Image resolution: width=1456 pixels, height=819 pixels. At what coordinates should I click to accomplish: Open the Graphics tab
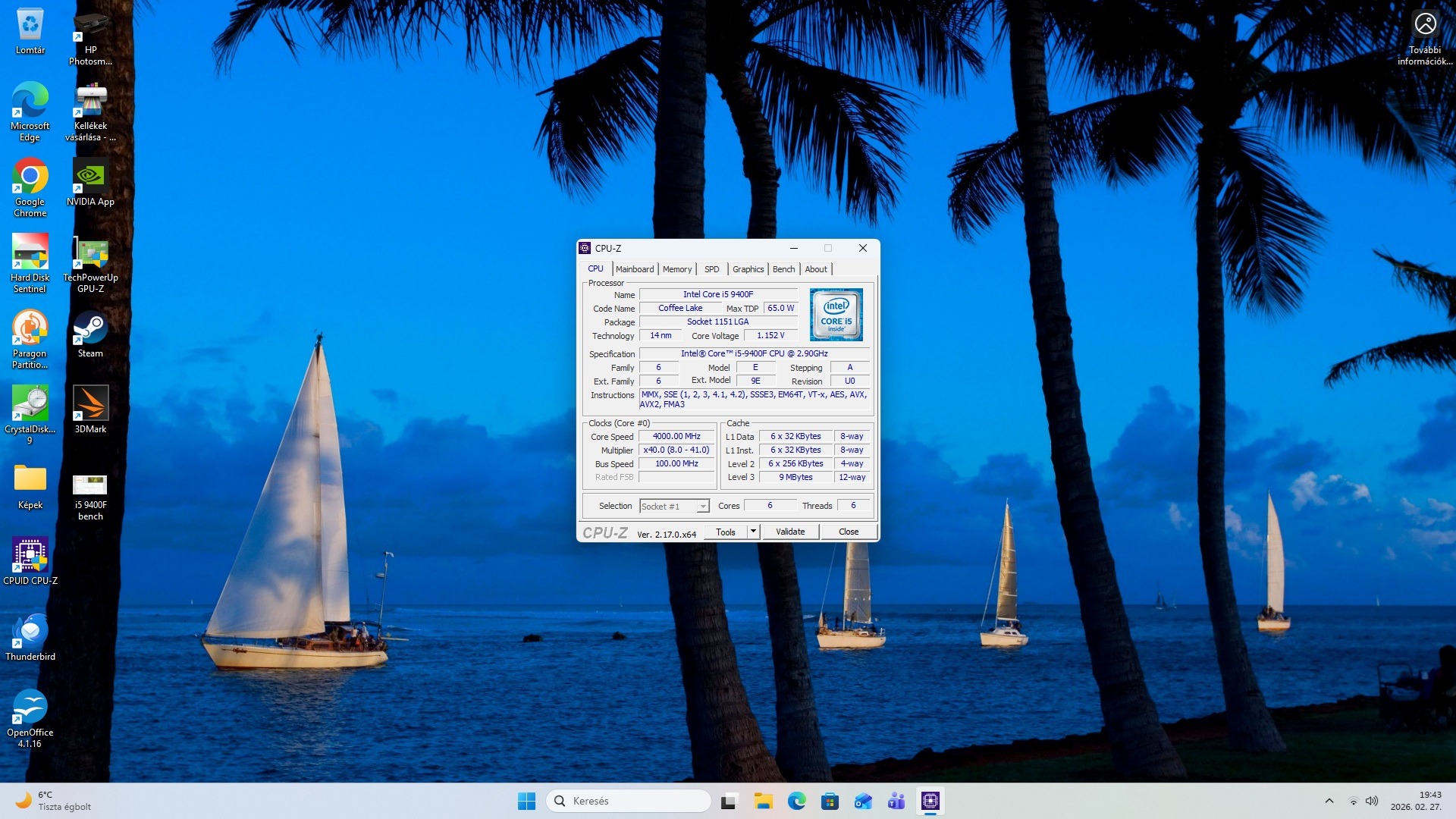click(x=748, y=269)
